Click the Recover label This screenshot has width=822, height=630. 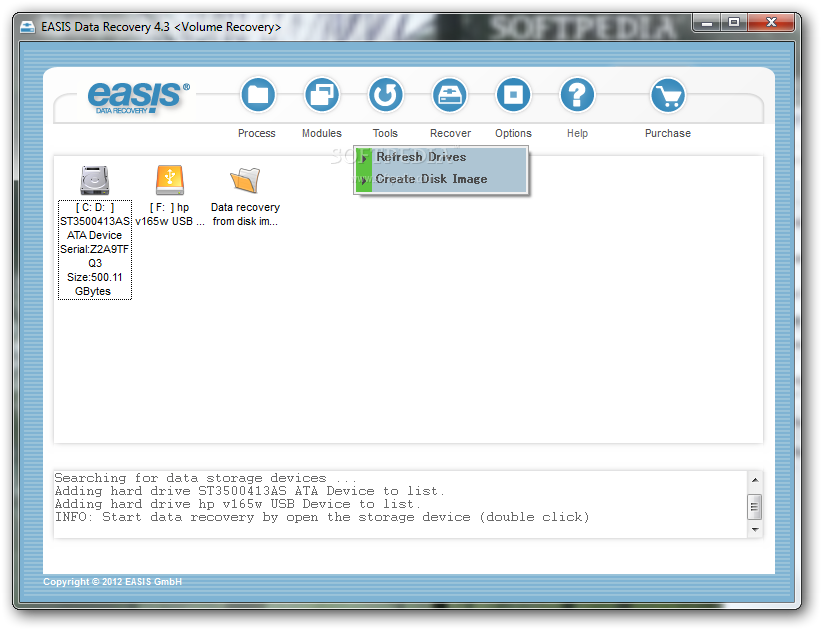click(x=450, y=133)
